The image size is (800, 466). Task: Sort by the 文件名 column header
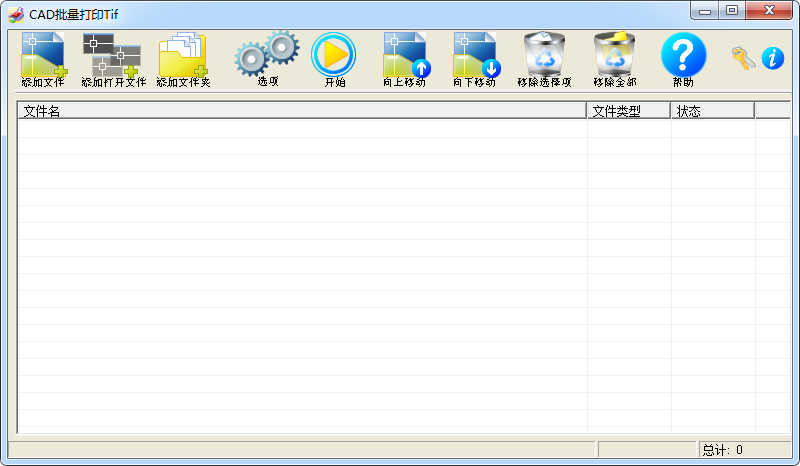pos(300,111)
